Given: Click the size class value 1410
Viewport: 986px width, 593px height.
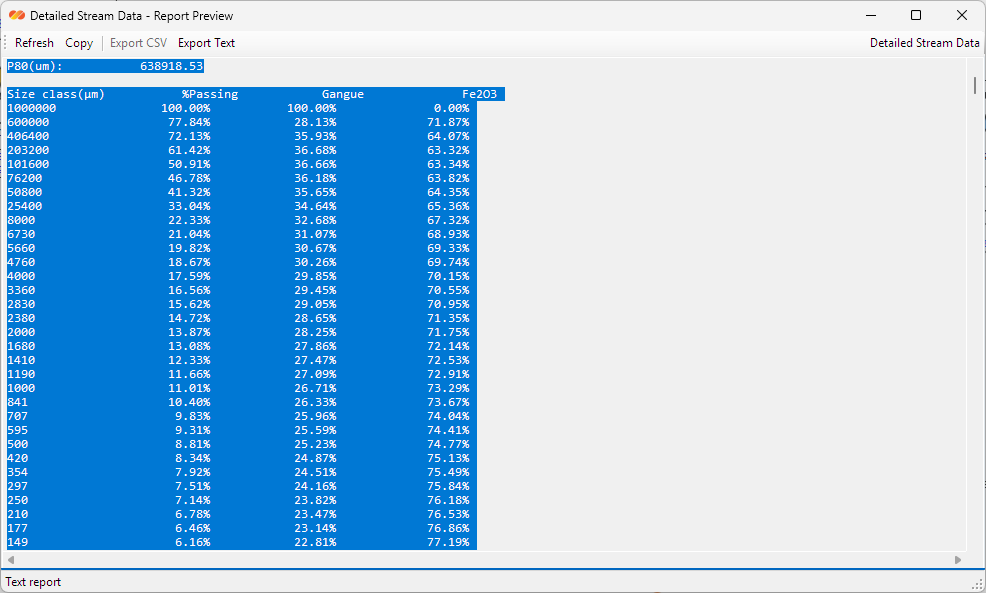Looking at the screenshot, I should point(21,360).
